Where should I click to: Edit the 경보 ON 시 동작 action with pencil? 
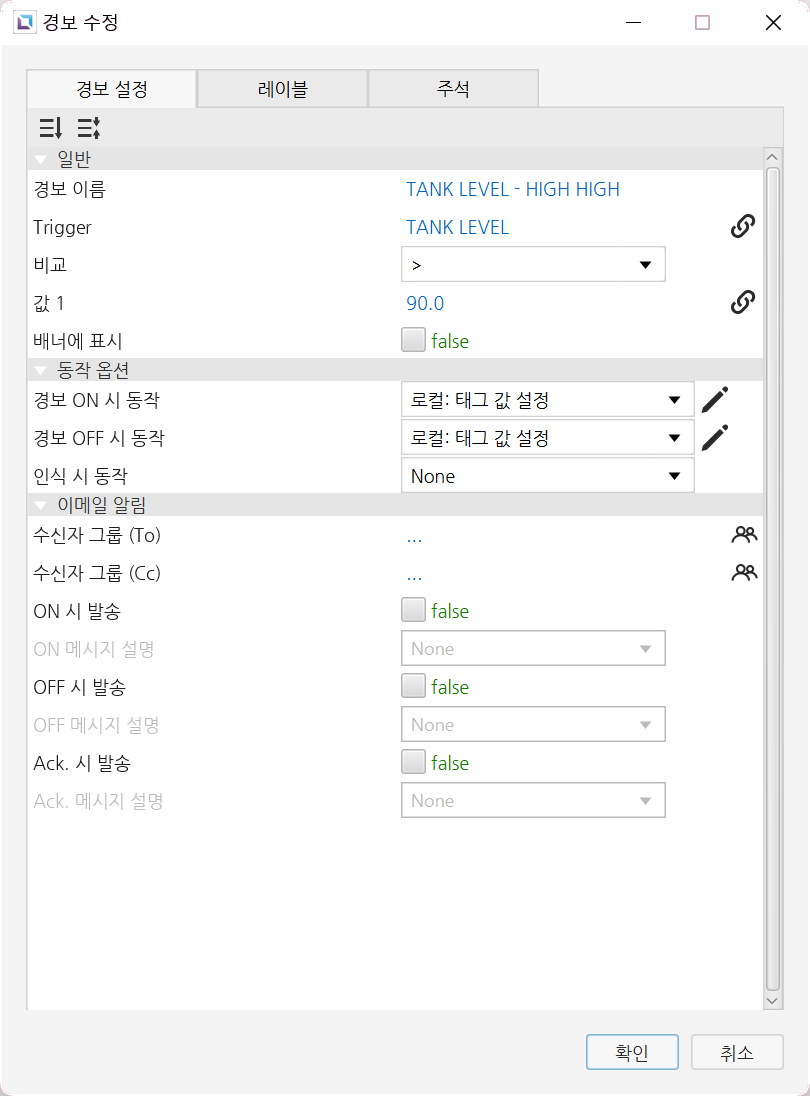[714, 400]
